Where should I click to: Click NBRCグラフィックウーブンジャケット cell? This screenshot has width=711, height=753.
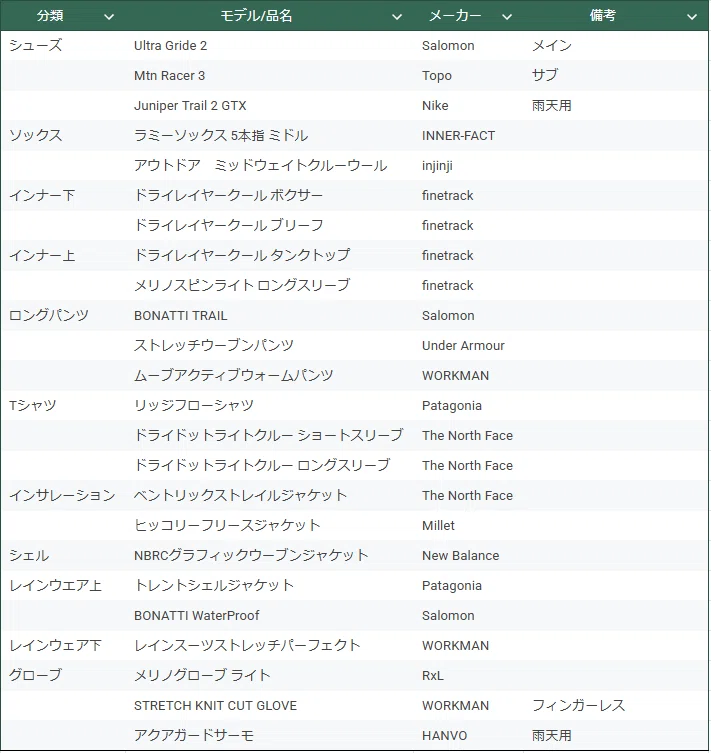click(251, 555)
